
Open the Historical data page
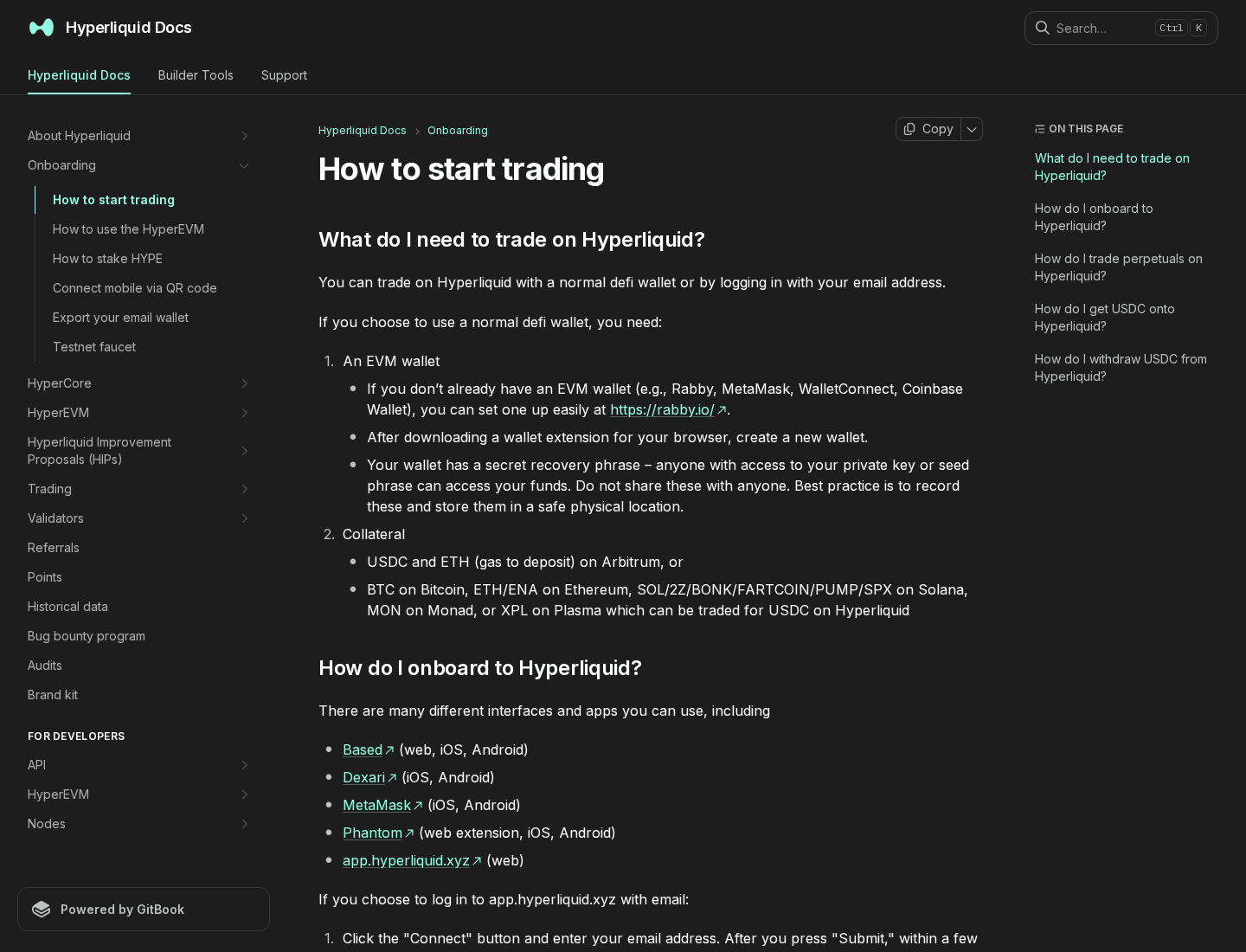pos(67,607)
